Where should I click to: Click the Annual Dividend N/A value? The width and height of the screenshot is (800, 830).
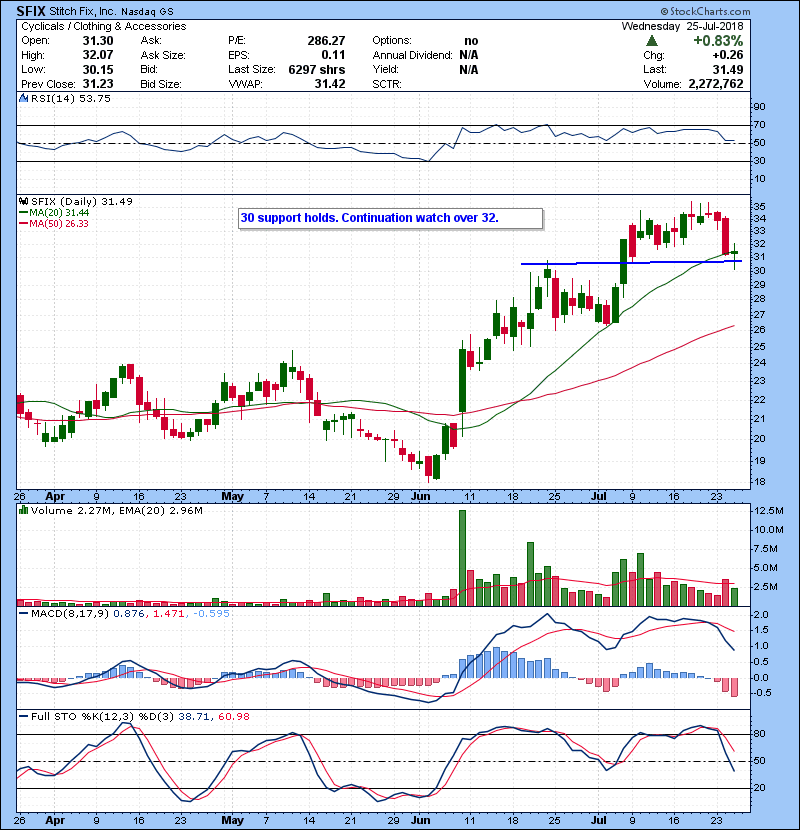click(x=469, y=55)
